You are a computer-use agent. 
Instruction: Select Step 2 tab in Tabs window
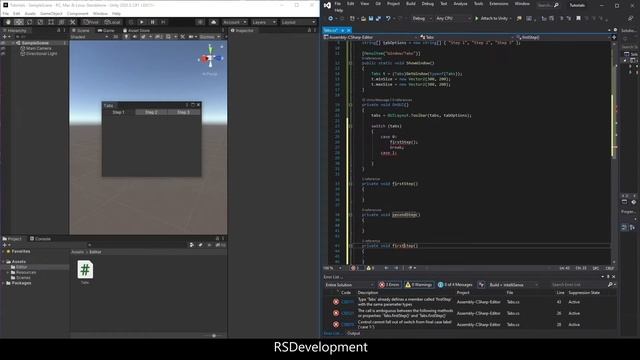click(151, 112)
